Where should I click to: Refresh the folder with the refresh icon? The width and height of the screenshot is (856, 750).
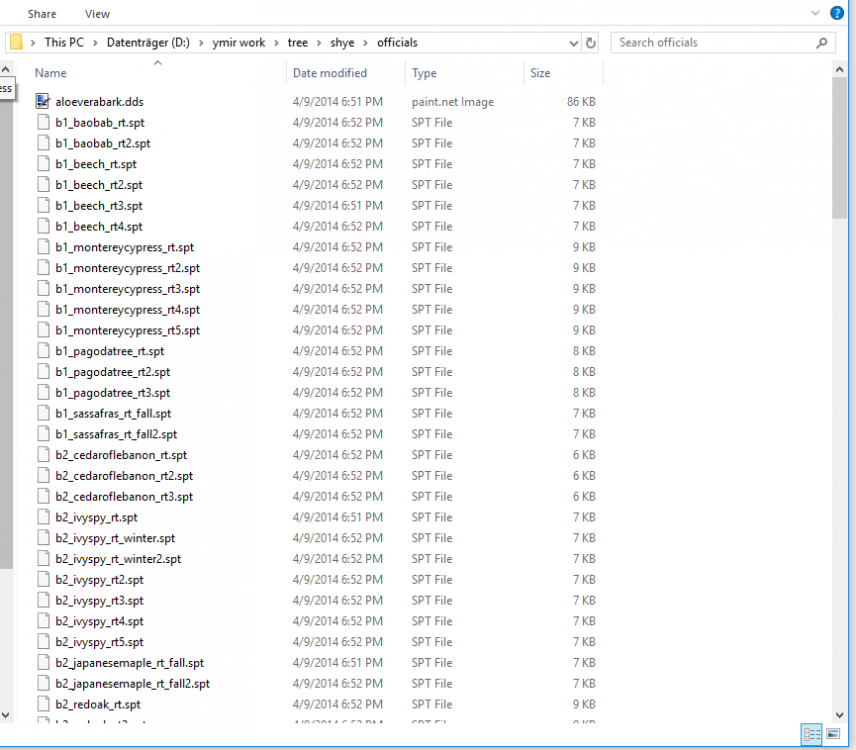(x=590, y=42)
